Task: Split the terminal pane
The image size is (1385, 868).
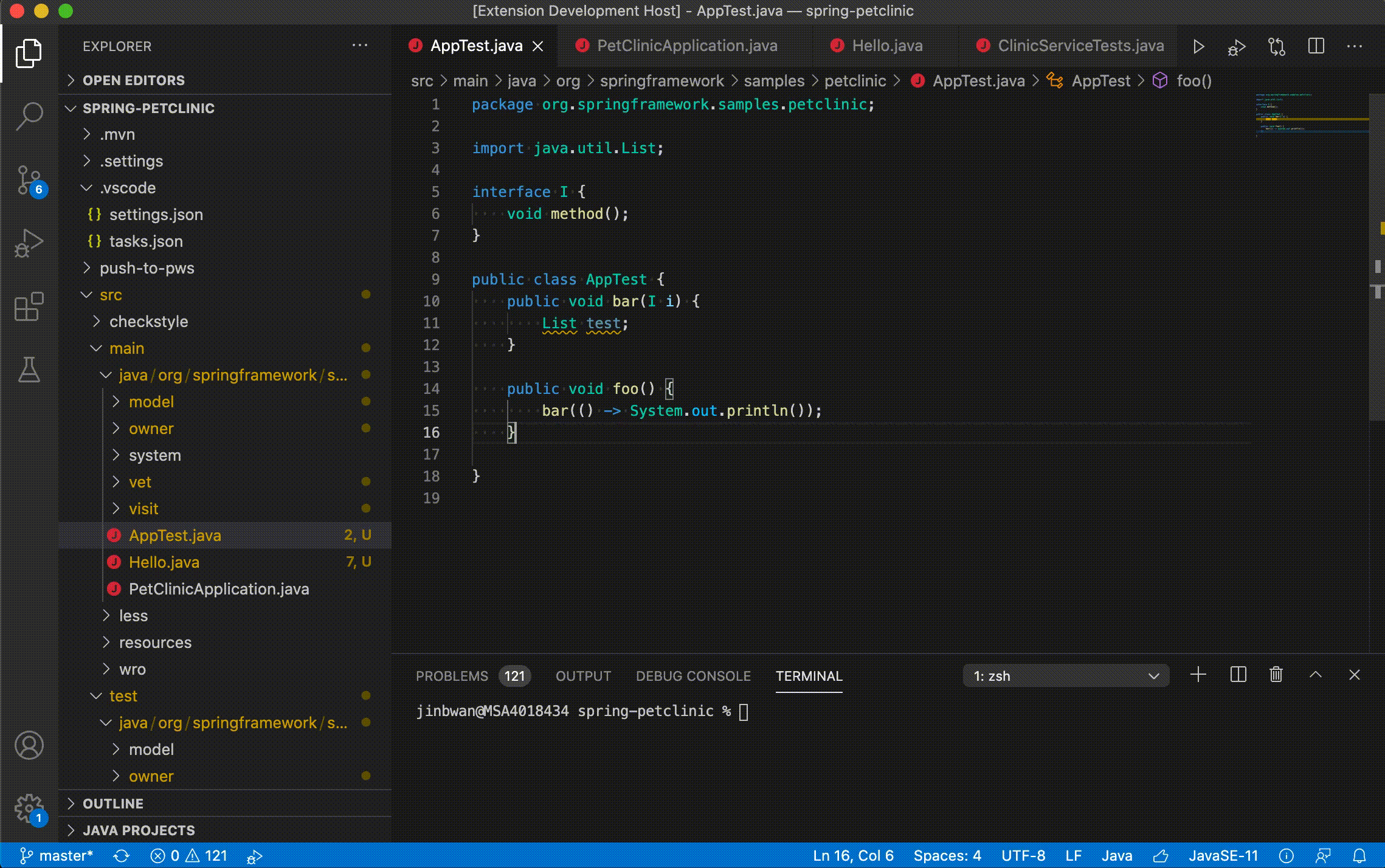Action: [x=1238, y=675]
